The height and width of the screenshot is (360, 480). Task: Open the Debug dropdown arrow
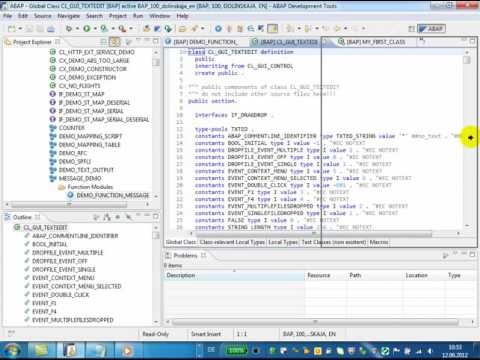click(x=77, y=29)
